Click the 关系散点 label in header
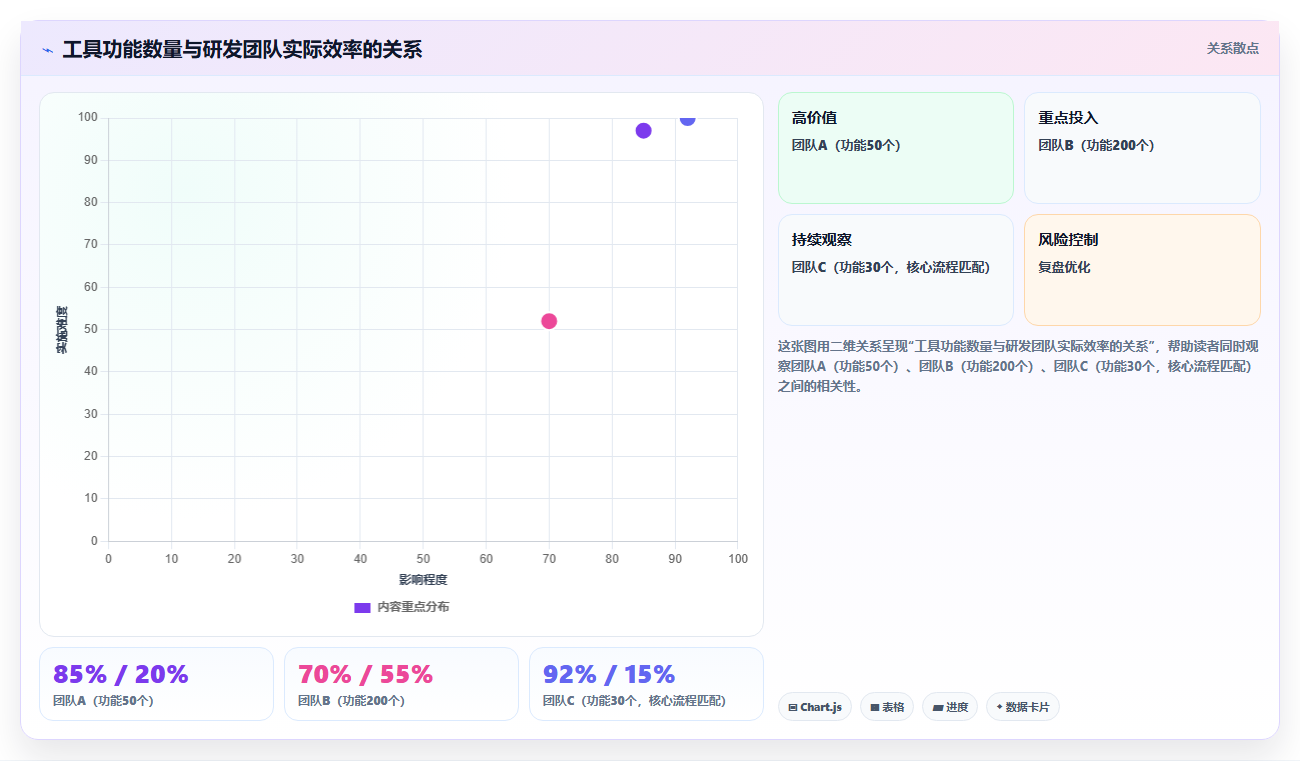This screenshot has width=1300, height=761. (1233, 48)
